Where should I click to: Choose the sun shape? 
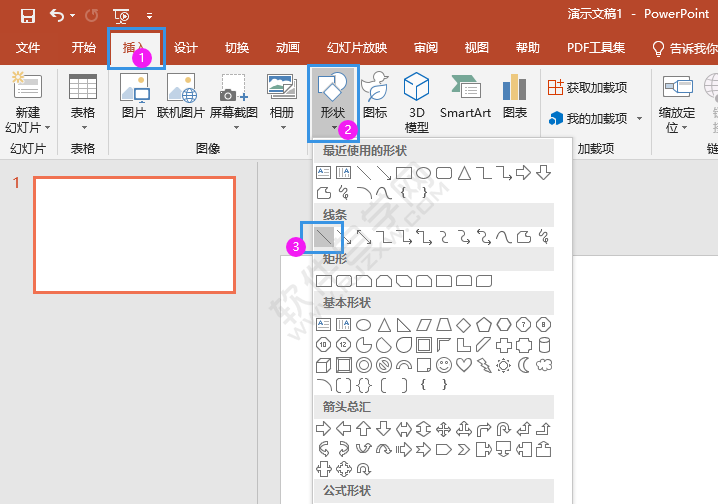tap(504, 365)
